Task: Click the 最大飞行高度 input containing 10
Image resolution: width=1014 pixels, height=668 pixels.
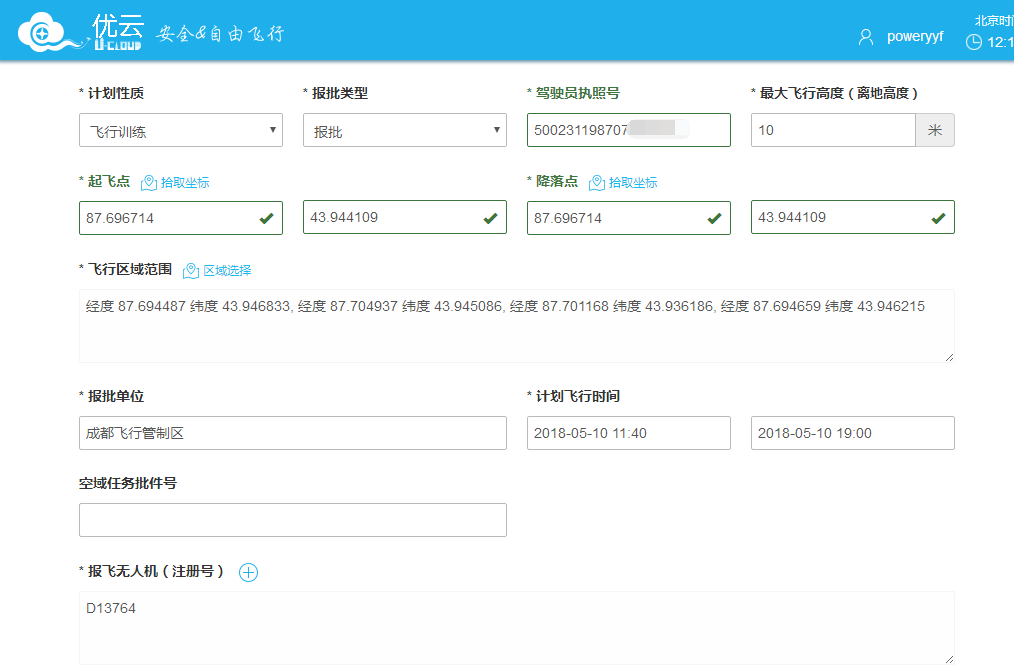Action: click(832, 130)
